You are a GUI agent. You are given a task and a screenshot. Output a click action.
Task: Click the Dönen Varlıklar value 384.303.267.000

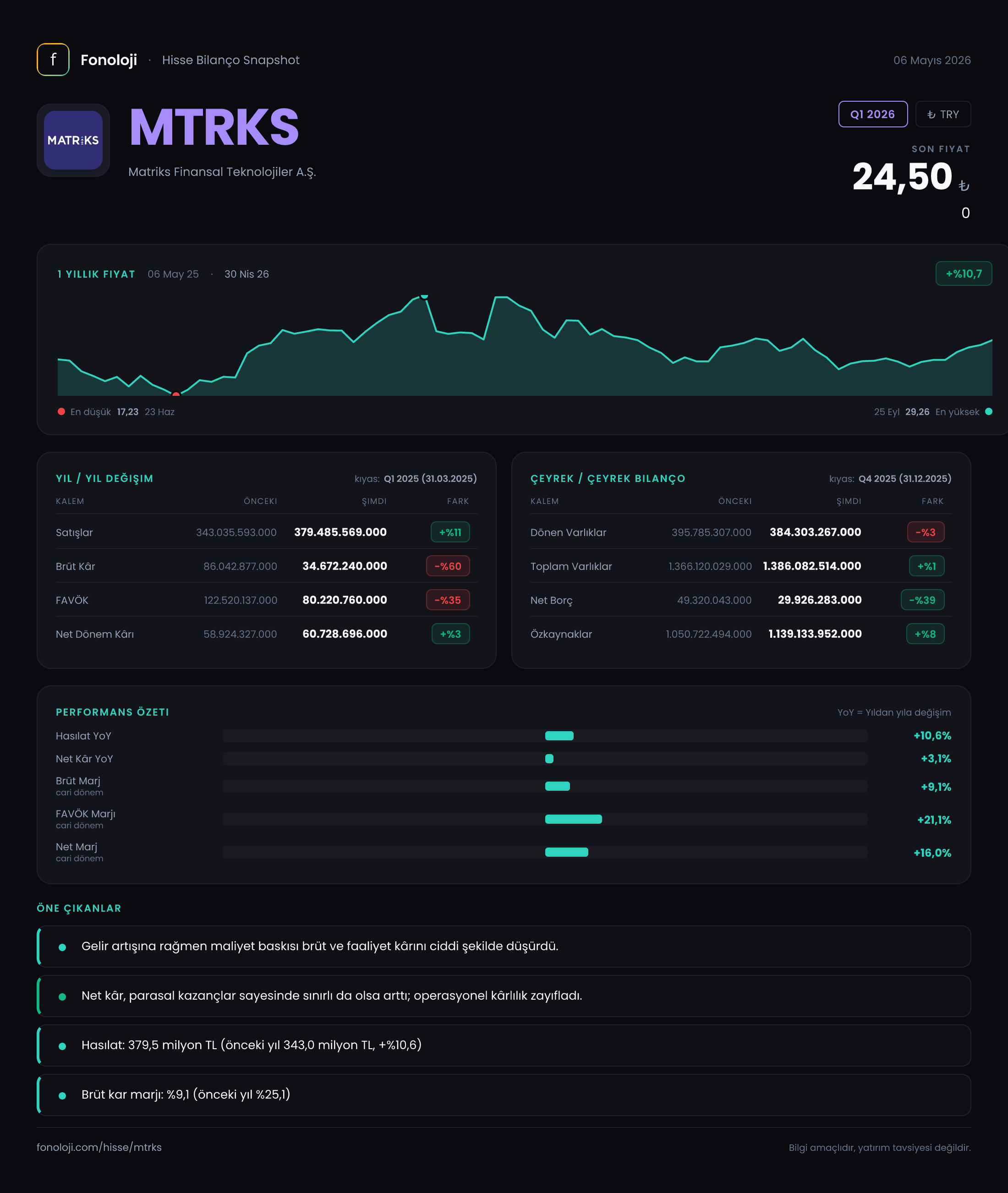click(816, 532)
